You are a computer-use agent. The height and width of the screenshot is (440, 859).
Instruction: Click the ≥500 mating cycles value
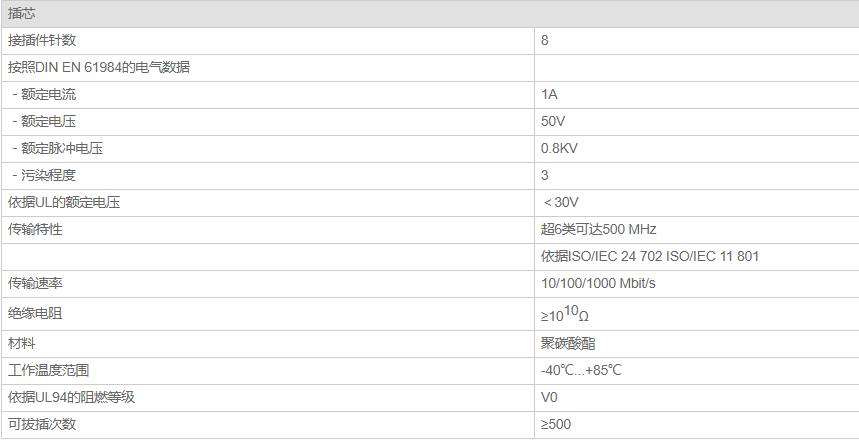click(x=555, y=424)
